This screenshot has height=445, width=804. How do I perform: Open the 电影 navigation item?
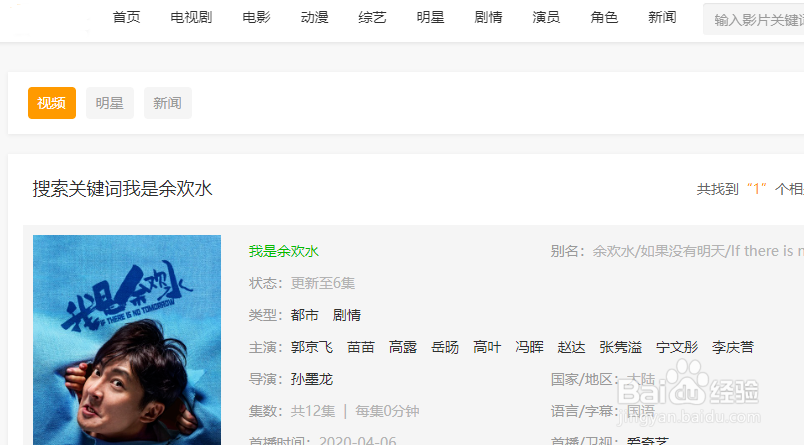tap(256, 17)
